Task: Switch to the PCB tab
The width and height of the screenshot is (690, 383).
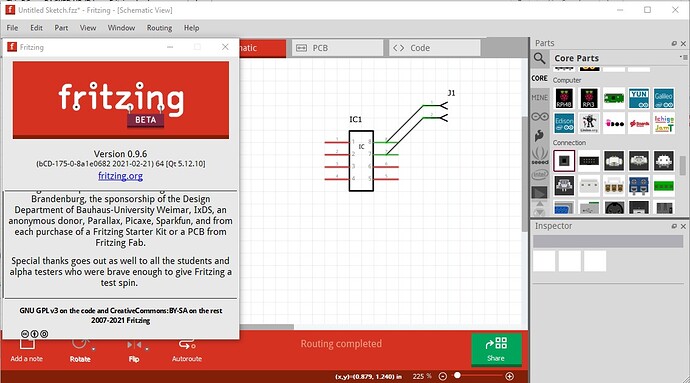Action: tap(338, 48)
